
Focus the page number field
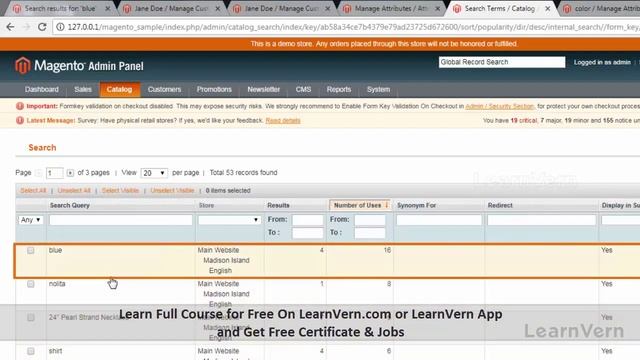click(54, 173)
